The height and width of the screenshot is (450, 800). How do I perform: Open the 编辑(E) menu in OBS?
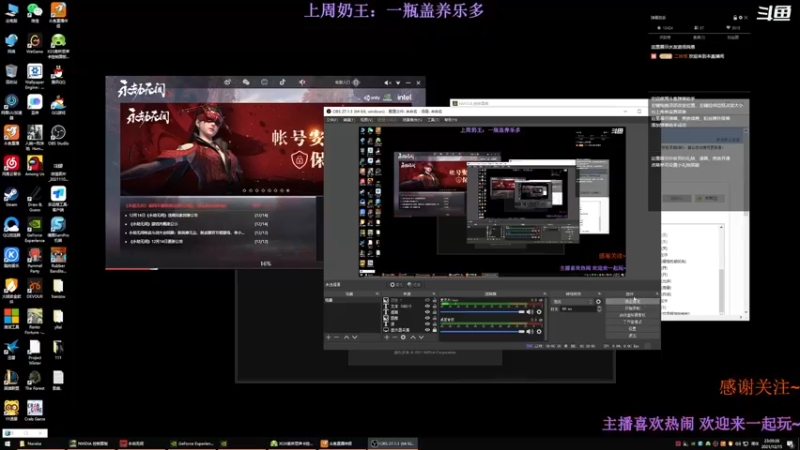[x=349, y=119]
